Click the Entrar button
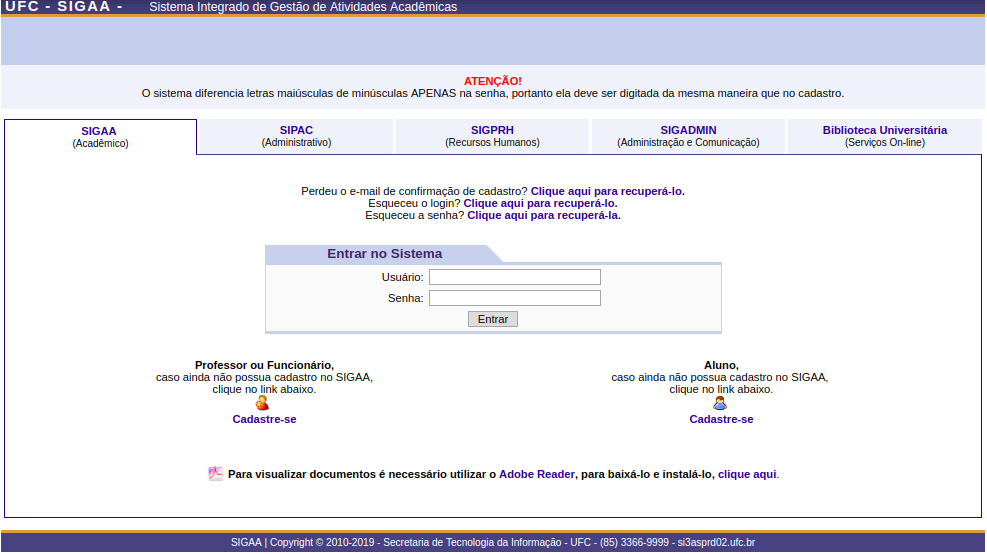This screenshot has width=987, height=554. click(x=493, y=319)
